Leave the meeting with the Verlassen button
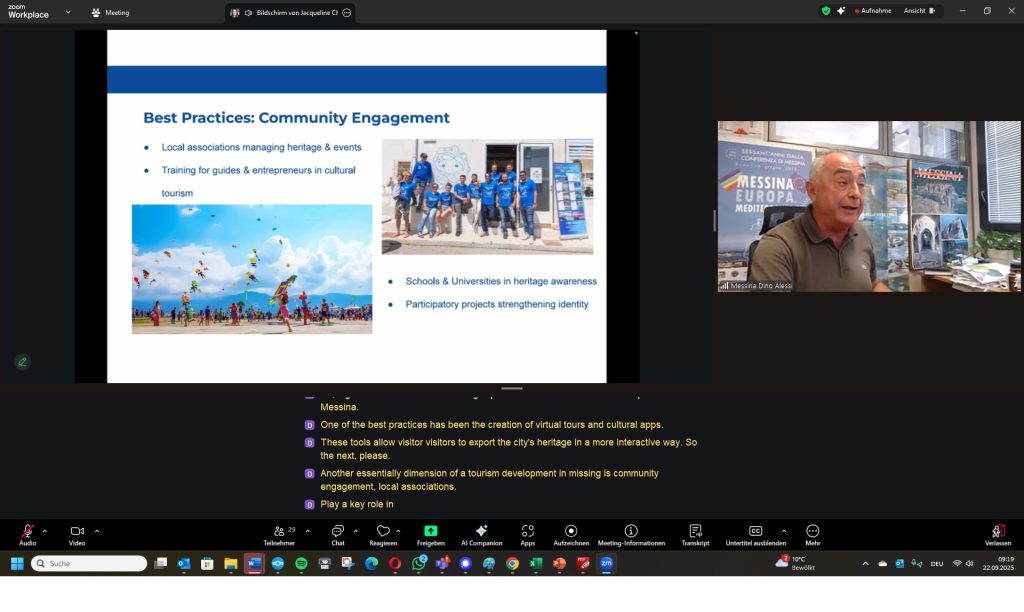 click(997, 531)
